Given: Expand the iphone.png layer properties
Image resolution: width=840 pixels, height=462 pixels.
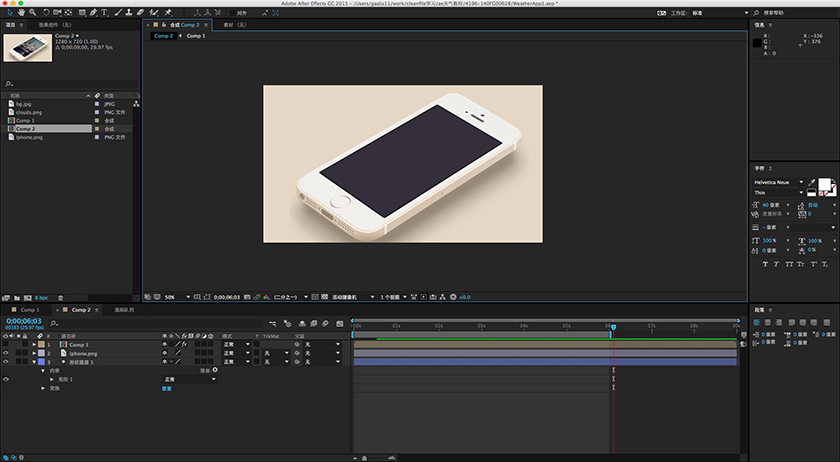Looking at the screenshot, I should click(34, 353).
